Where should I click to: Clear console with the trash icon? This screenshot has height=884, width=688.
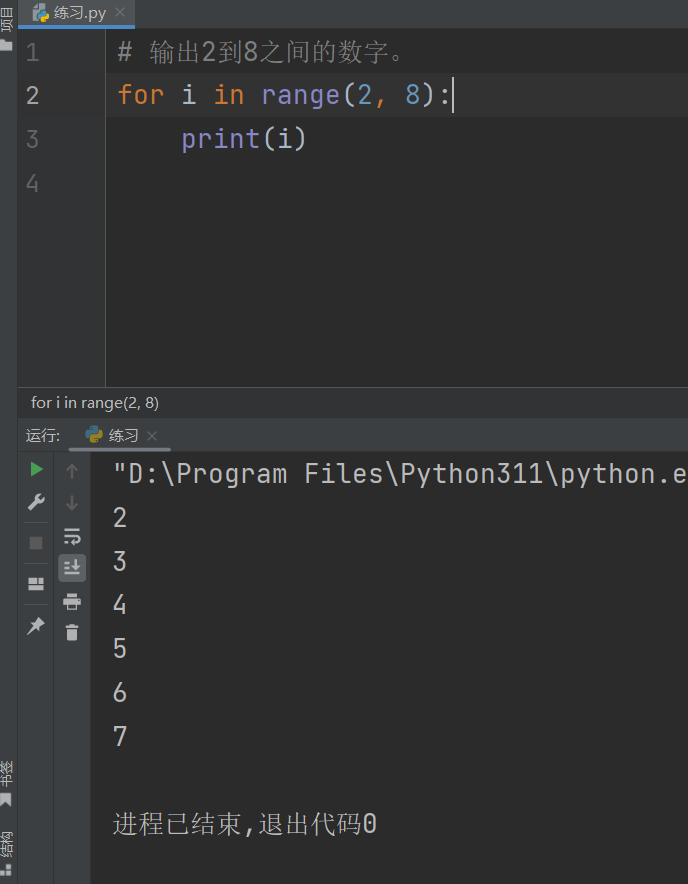(x=72, y=632)
